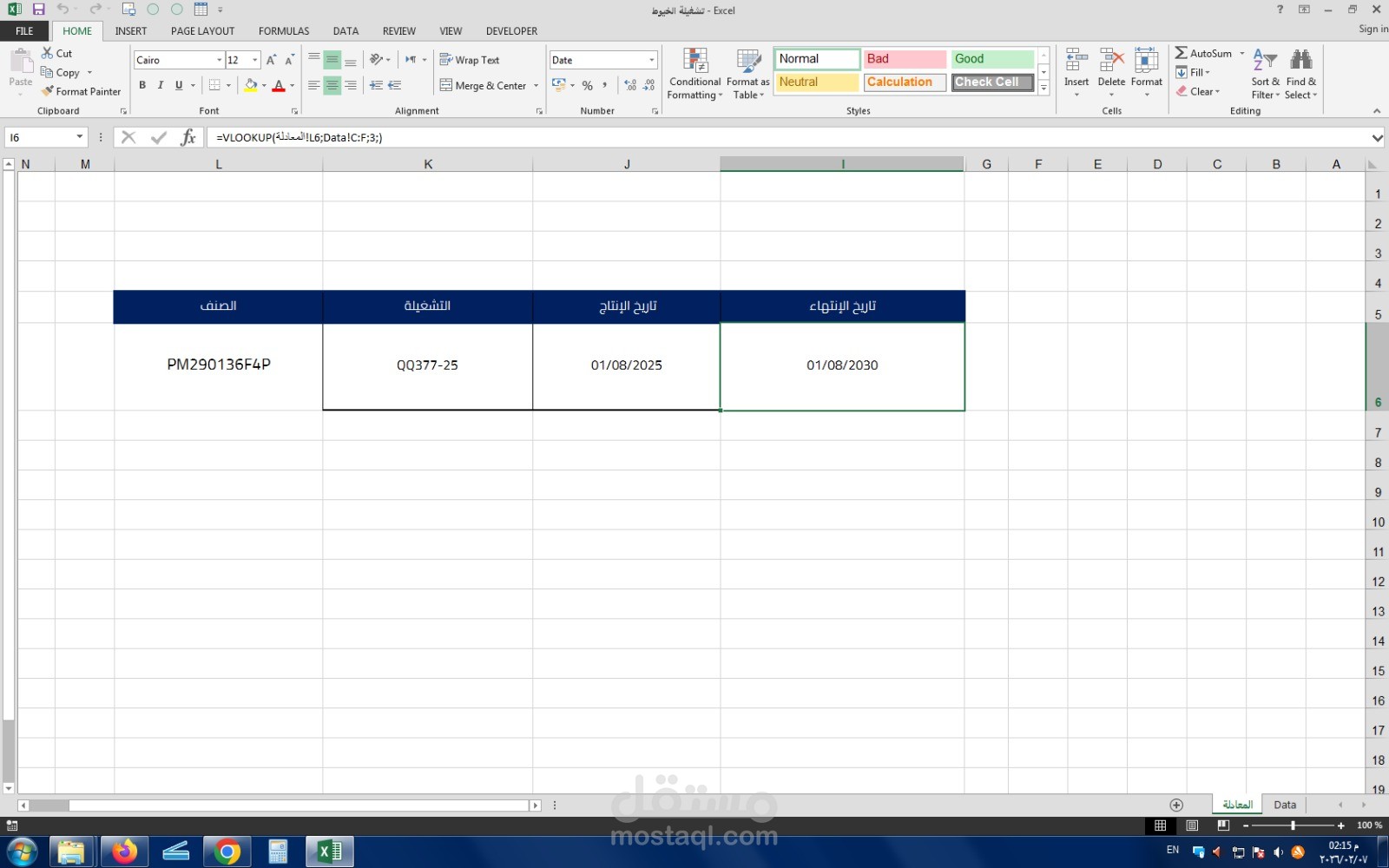The height and width of the screenshot is (868, 1389).
Task: Toggle Underline formatting
Action: click(x=179, y=85)
